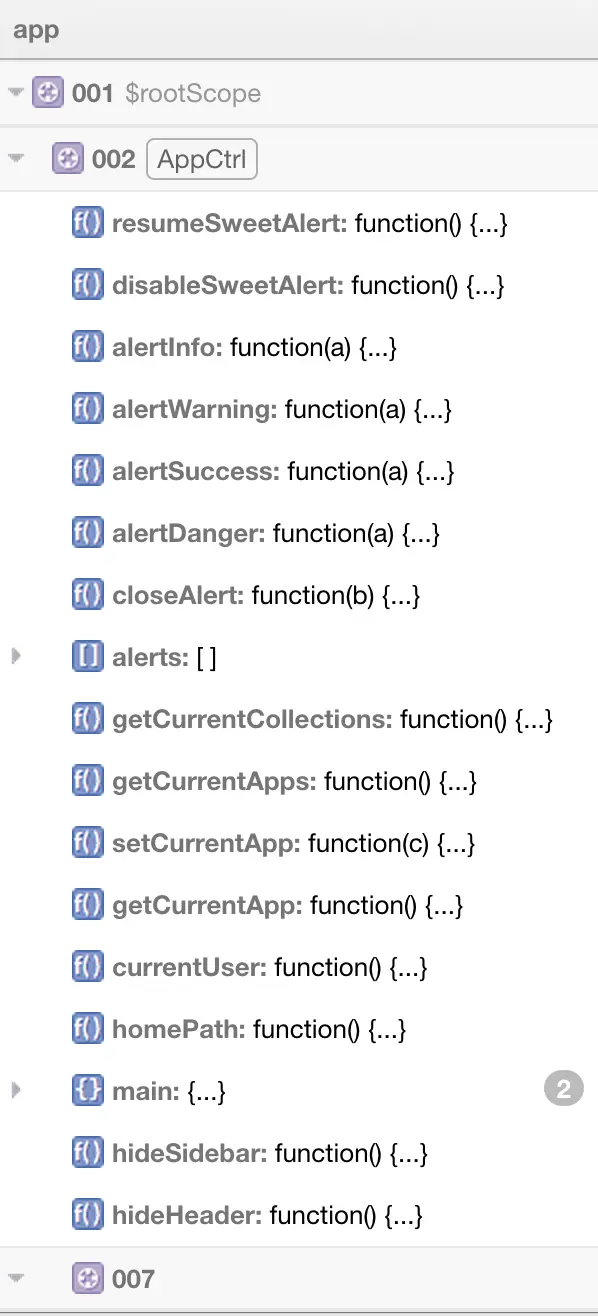Viewport: 598px width, 1316px height.
Task: Select the array icon next to alerts
Action: pos(88,657)
